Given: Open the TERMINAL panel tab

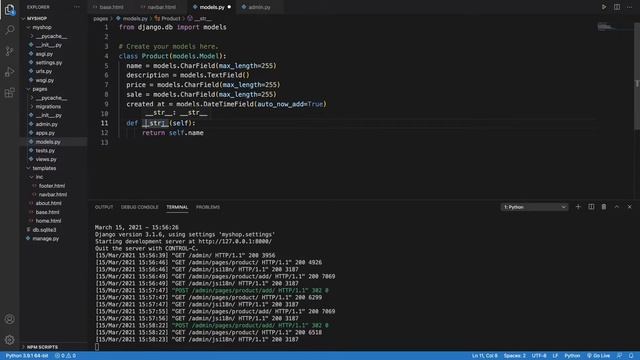Looking at the screenshot, I should [x=177, y=207].
